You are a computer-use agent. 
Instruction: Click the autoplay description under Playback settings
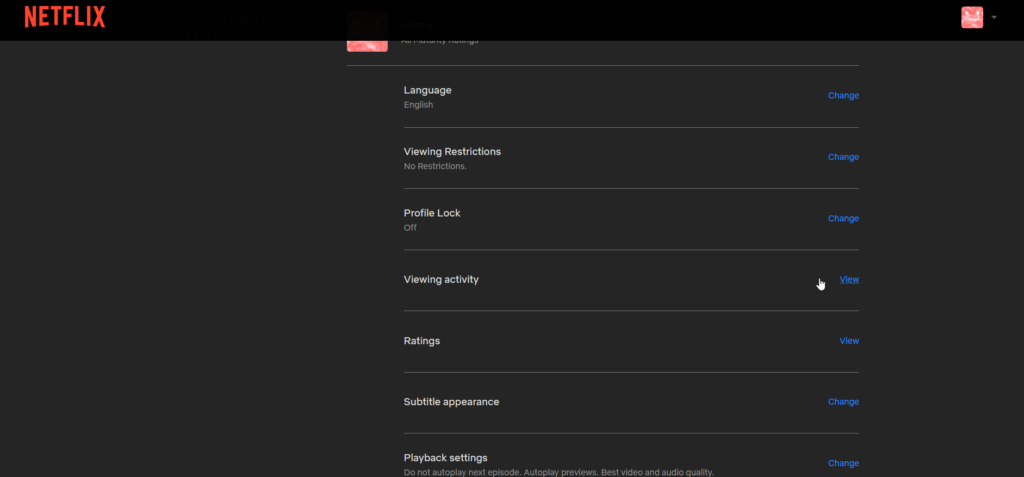click(x=558, y=472)
